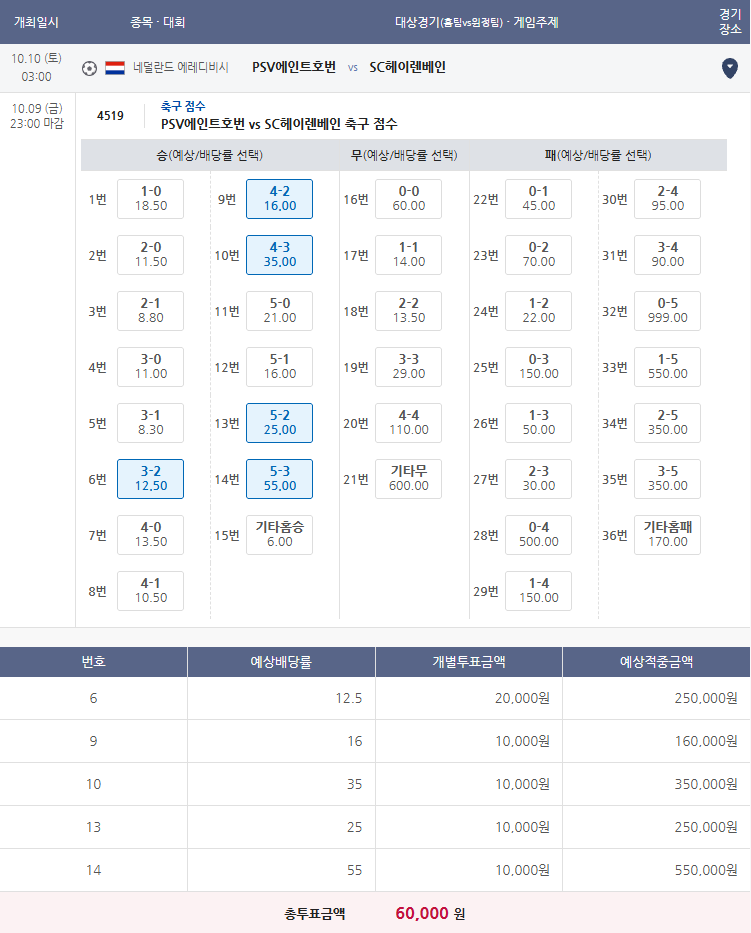Select score option 2-1 at 8.80
This screenshot has width=751, height=933.
151,311
